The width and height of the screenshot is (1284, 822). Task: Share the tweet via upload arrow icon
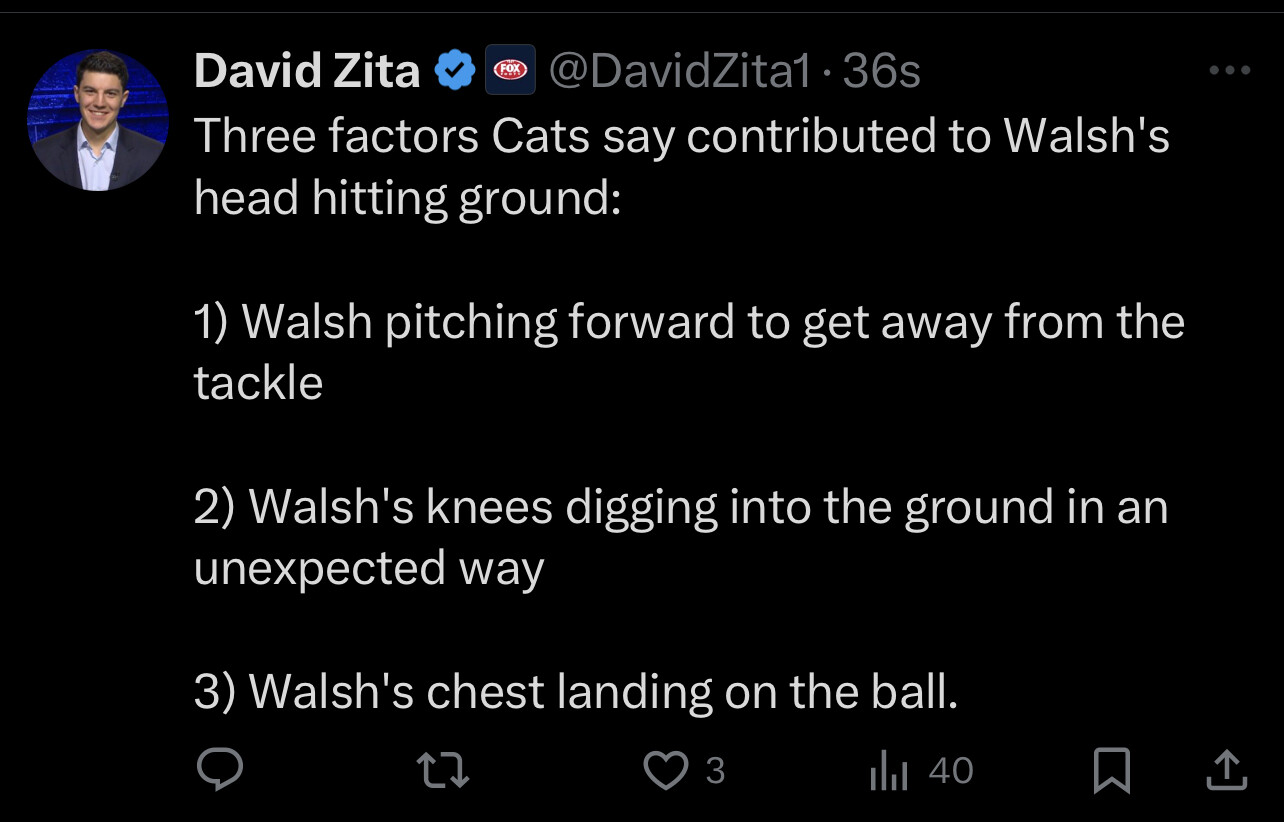point(1227,770)
